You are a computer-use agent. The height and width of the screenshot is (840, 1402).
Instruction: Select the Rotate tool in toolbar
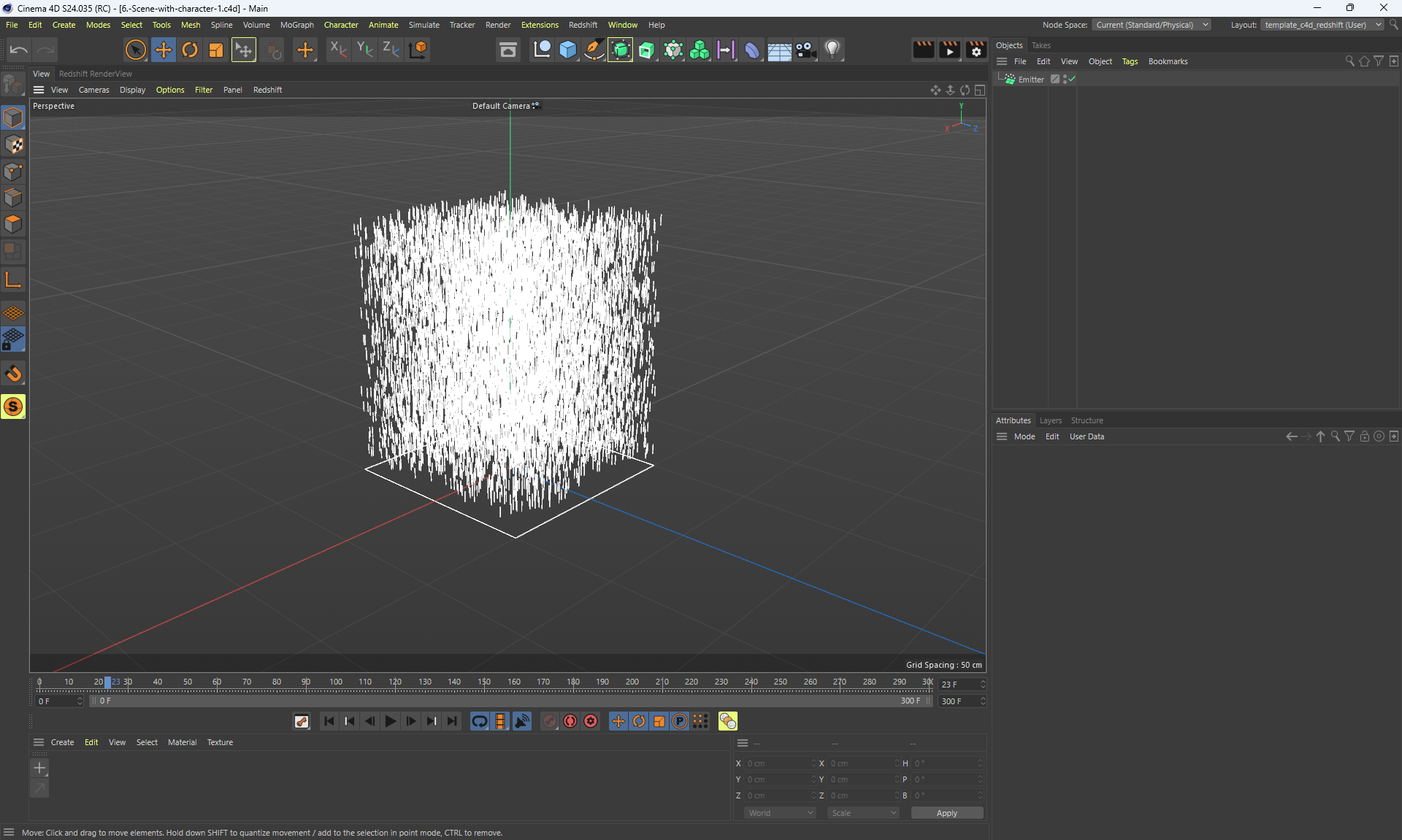coord(190,50)
